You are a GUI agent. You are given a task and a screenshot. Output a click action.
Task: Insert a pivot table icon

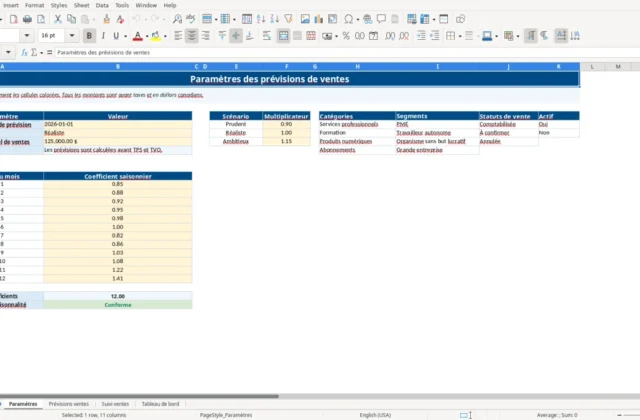pyautogui.click(x=333, y=19)
